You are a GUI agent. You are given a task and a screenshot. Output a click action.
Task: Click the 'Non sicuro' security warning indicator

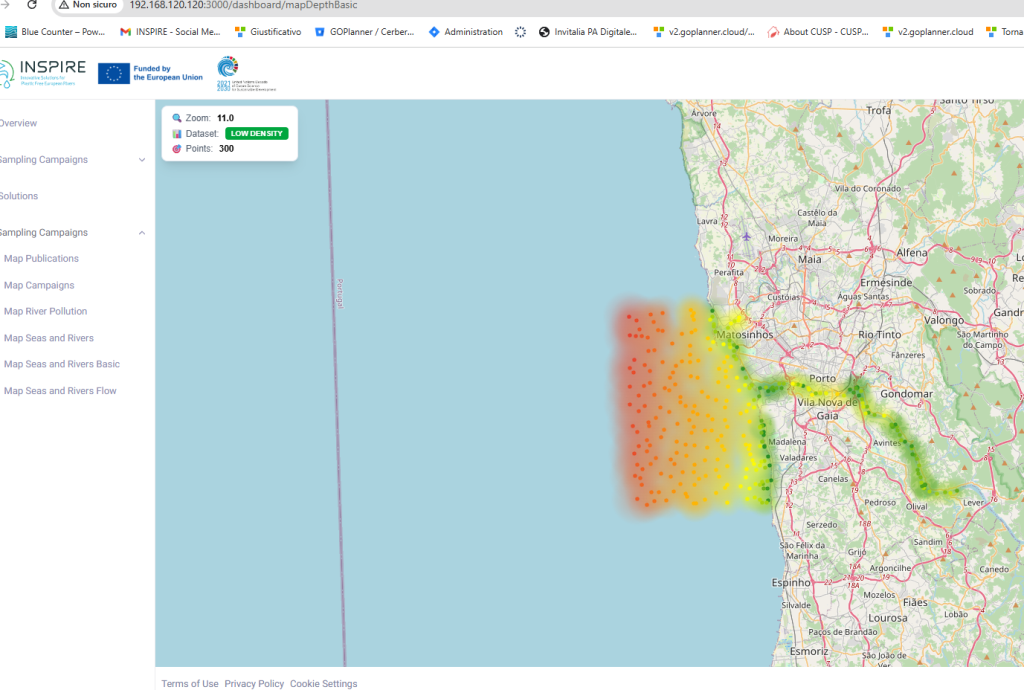click(87, 5)
